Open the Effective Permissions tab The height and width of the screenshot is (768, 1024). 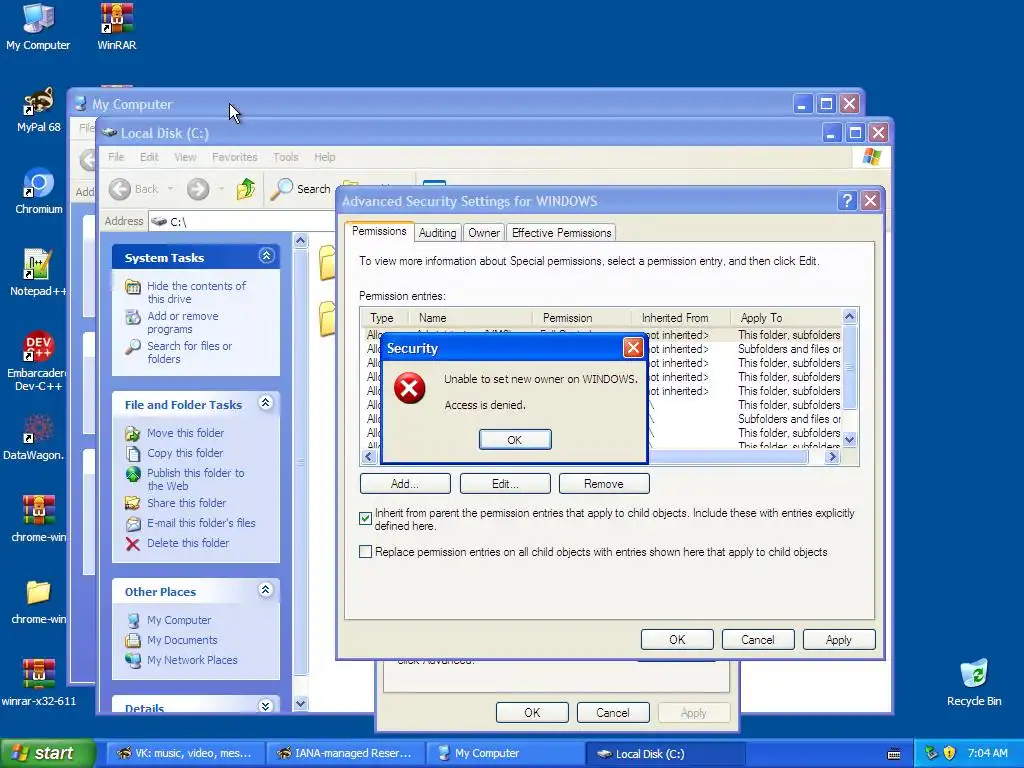[x=562, y=233]
